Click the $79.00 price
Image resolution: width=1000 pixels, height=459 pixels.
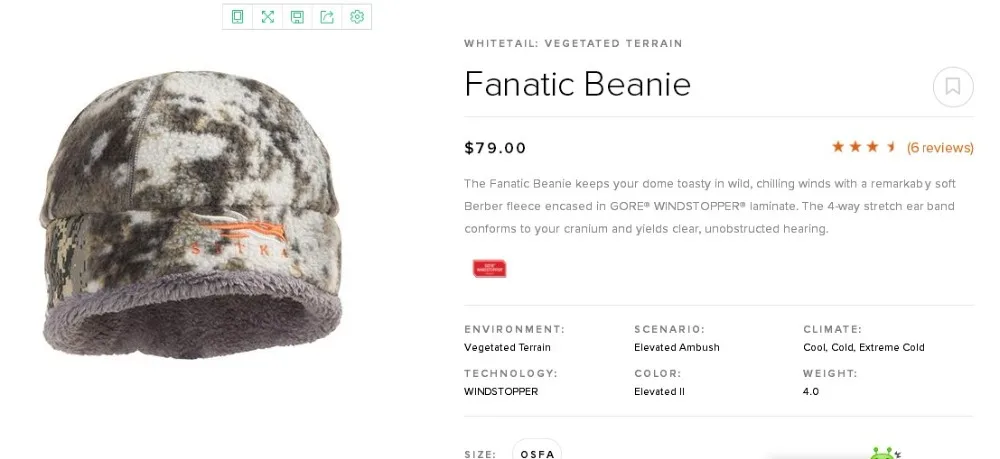495,148
